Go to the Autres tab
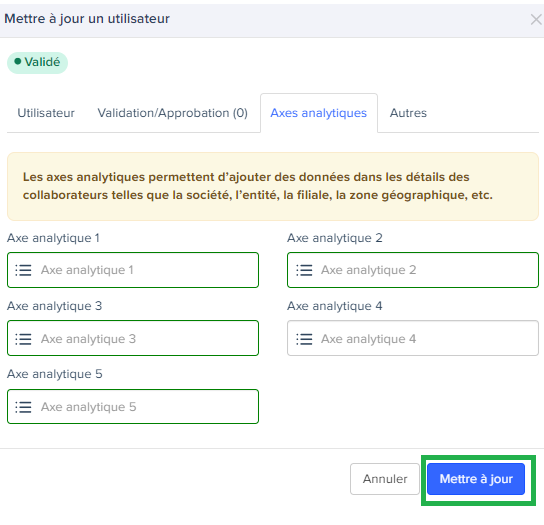This screenshot has height=525, width=544. coord(408,113)
